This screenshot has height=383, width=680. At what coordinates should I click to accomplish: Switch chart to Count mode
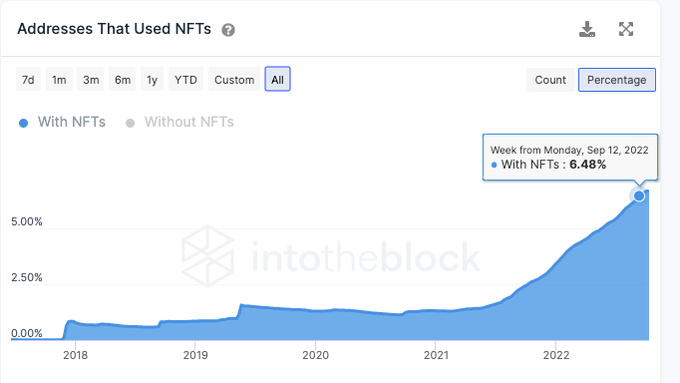[x=550, y=80]
